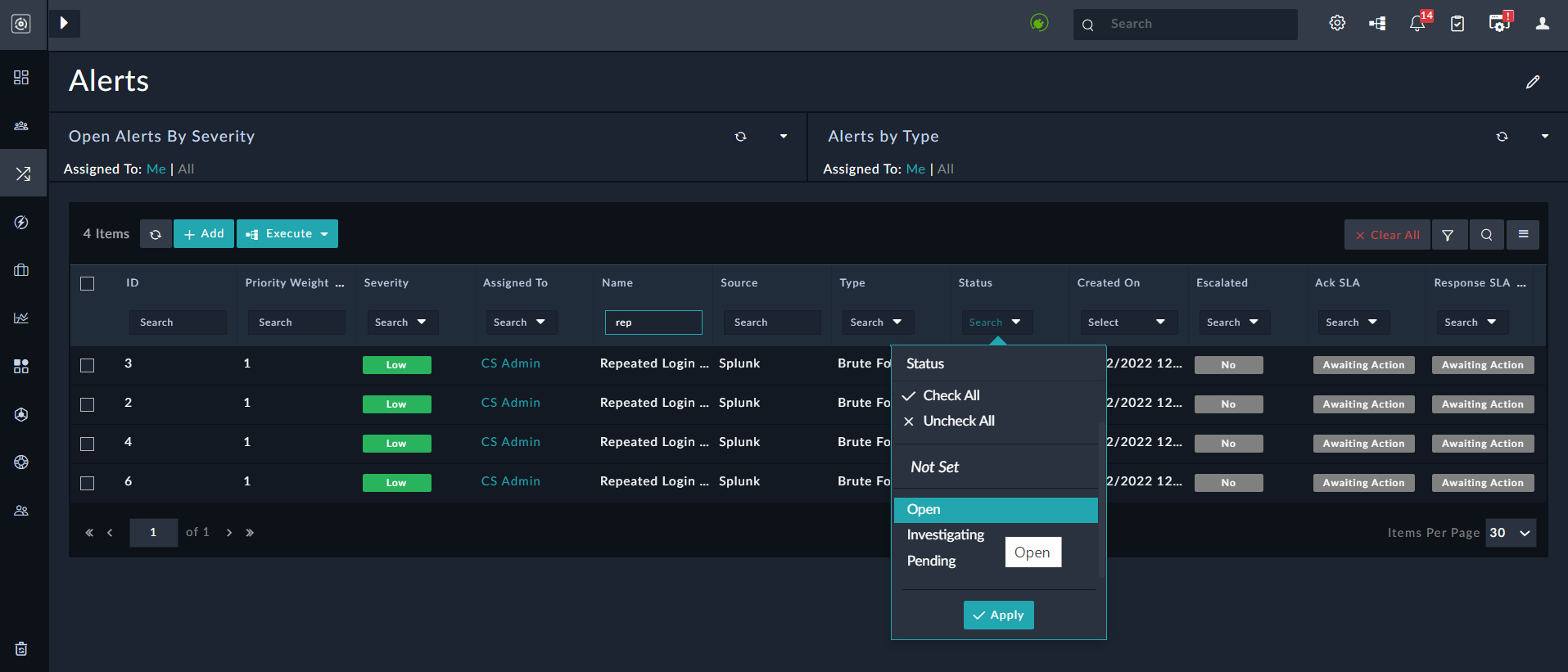Click the Priority Weight search field
1568x672 pixels.
[296, 322]
